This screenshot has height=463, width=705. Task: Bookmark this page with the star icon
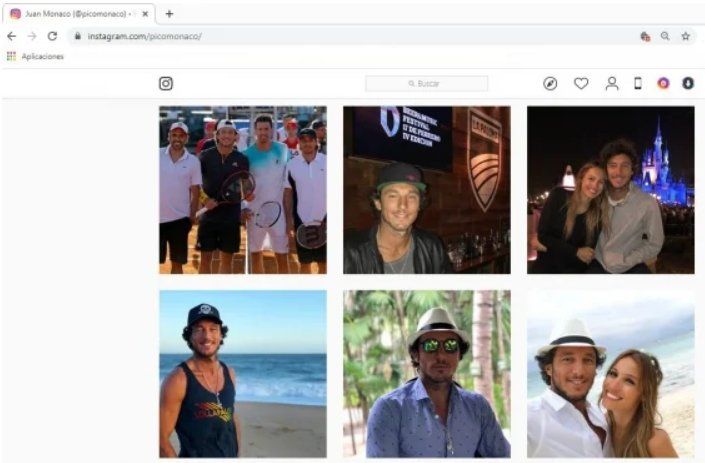click(x=685, y=36)
